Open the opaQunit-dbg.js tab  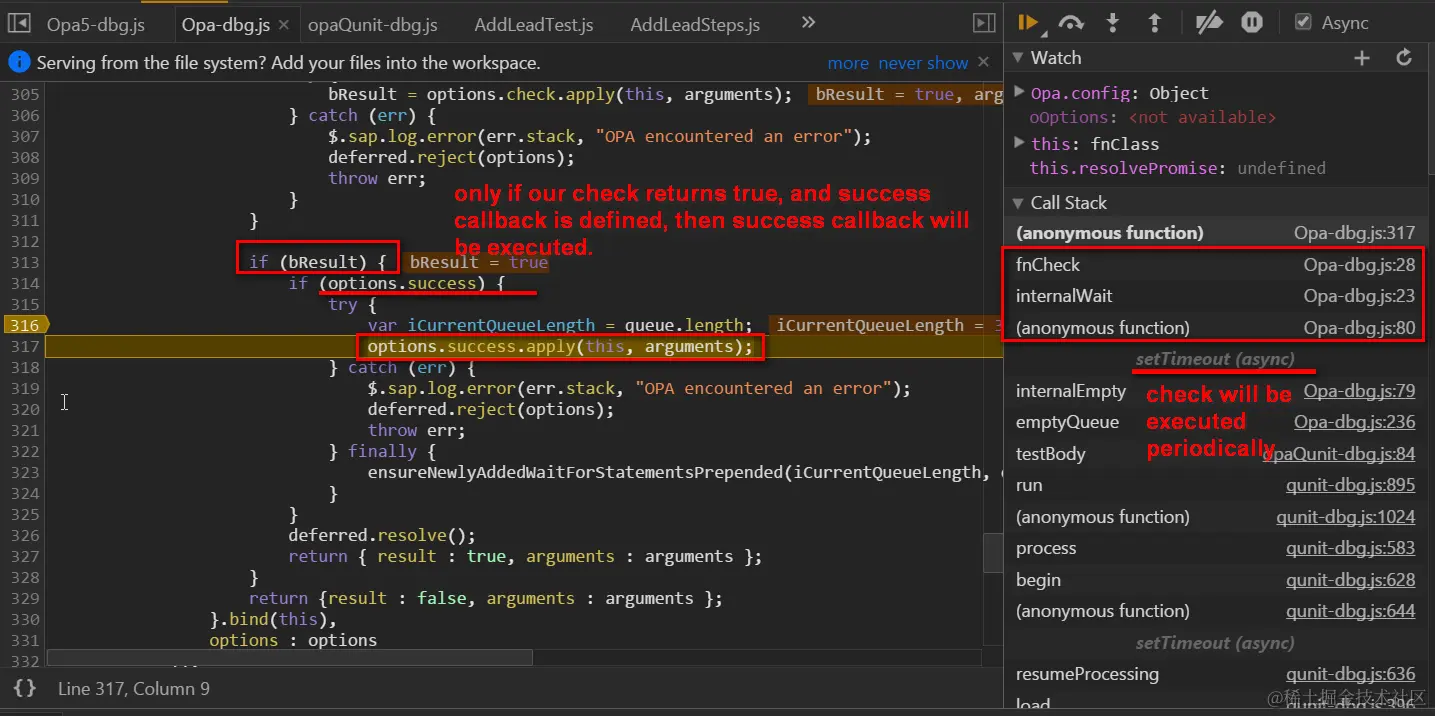(x=373, y=25)
